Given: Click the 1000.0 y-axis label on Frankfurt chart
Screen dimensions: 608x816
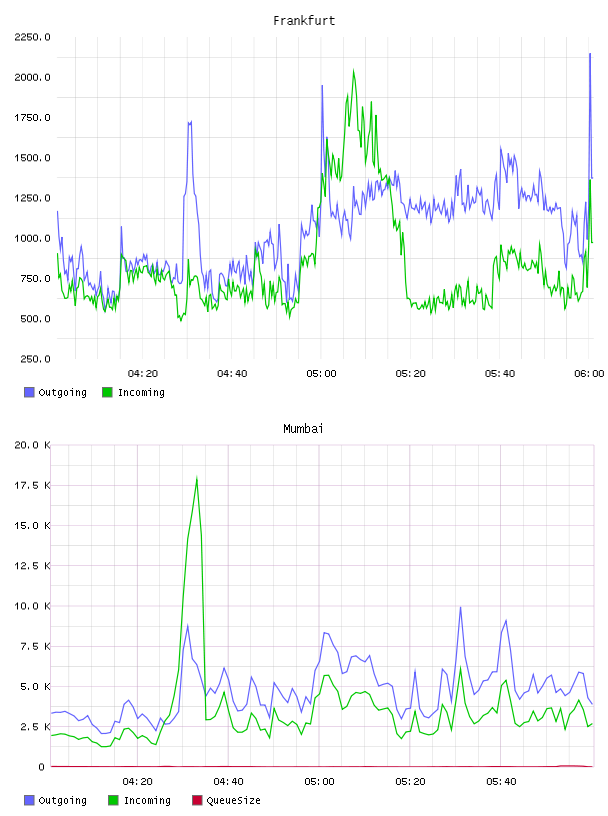Looking at the screenshot, I should (x=32, y=238).
